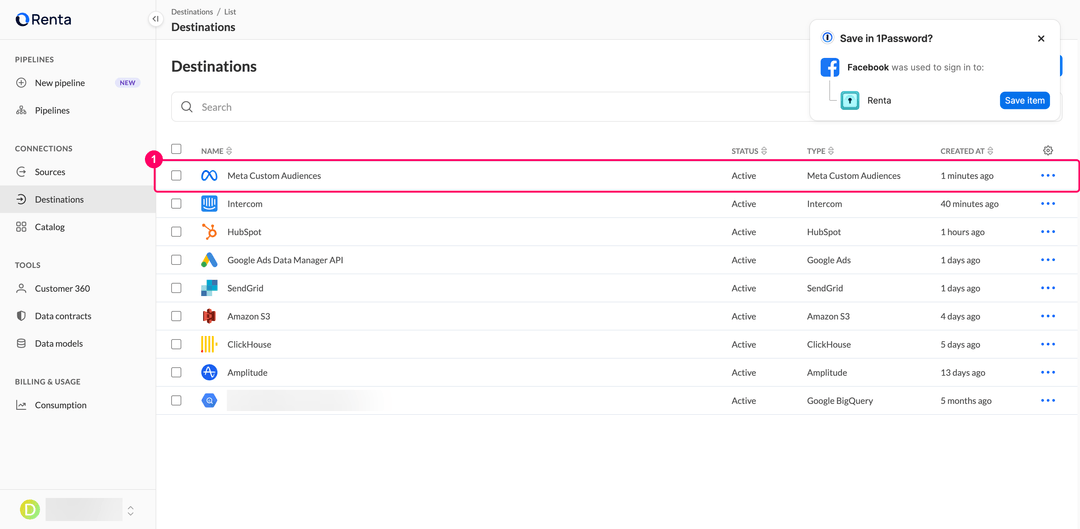Click the search magnifier icon

click(187, 107)
